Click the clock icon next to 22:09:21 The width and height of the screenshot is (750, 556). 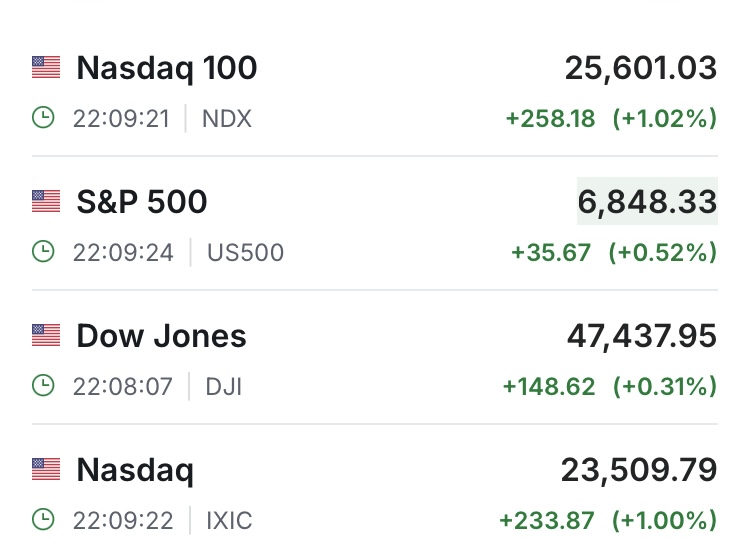(44, 119)
